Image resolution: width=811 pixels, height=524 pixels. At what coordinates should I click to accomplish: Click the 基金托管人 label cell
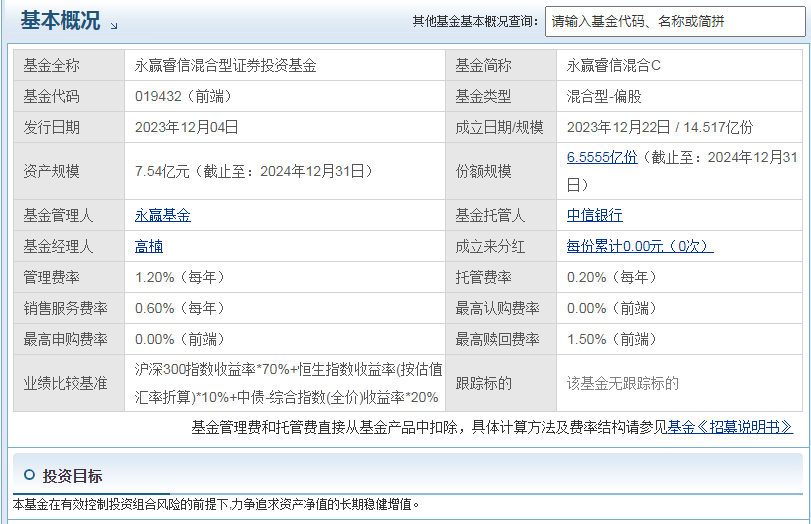(501, 215)
